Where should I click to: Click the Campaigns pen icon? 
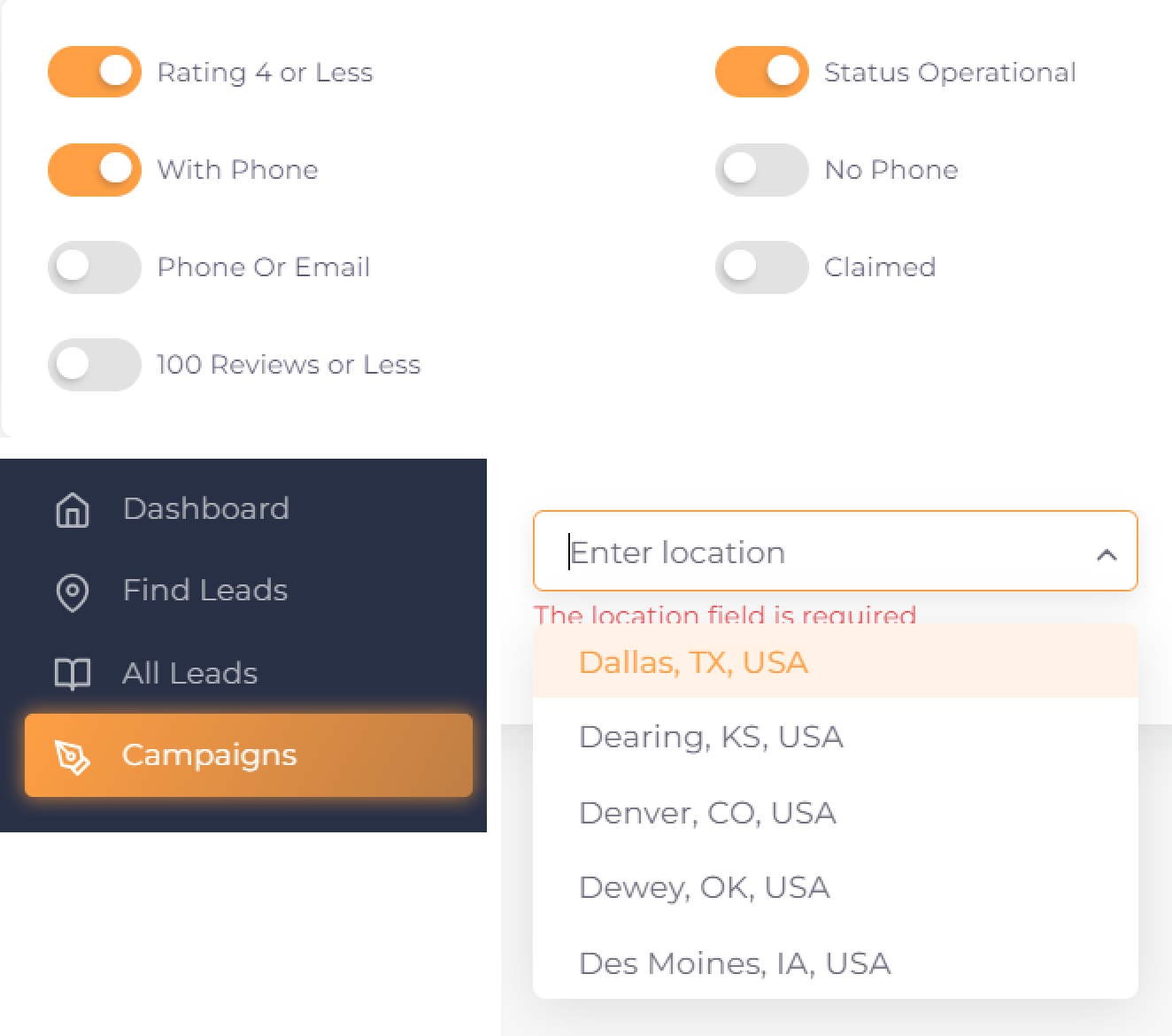coord(73,756)
